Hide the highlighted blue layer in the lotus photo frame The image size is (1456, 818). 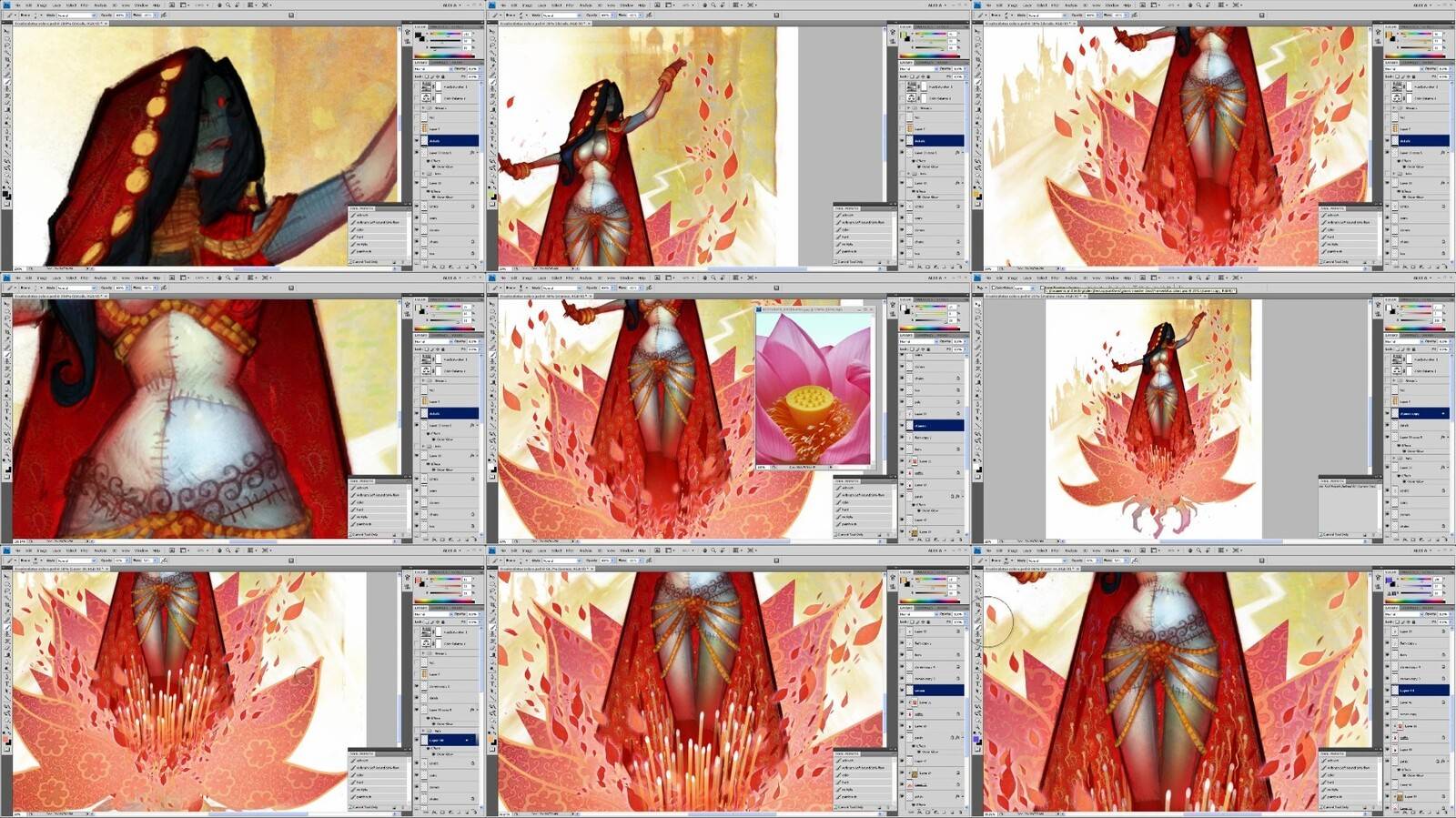coord(902,425)
